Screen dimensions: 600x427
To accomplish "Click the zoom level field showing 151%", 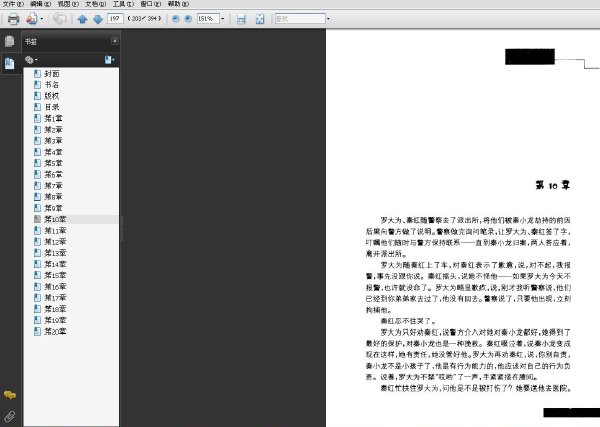I will [x=208, y=18].
